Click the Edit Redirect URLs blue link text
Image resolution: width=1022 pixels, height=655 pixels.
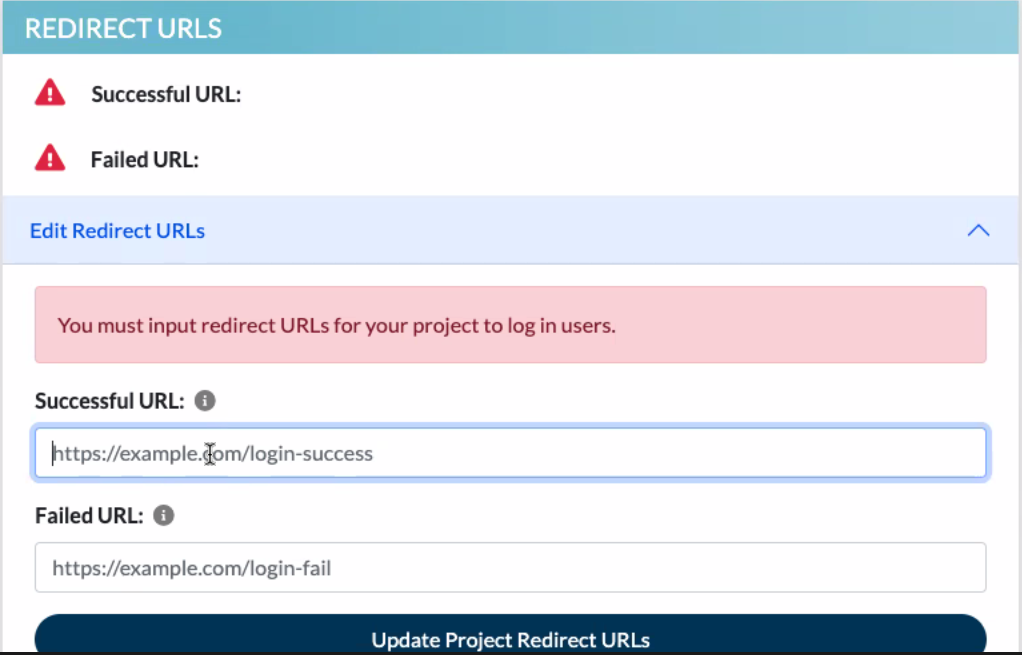tap(117, 231)
